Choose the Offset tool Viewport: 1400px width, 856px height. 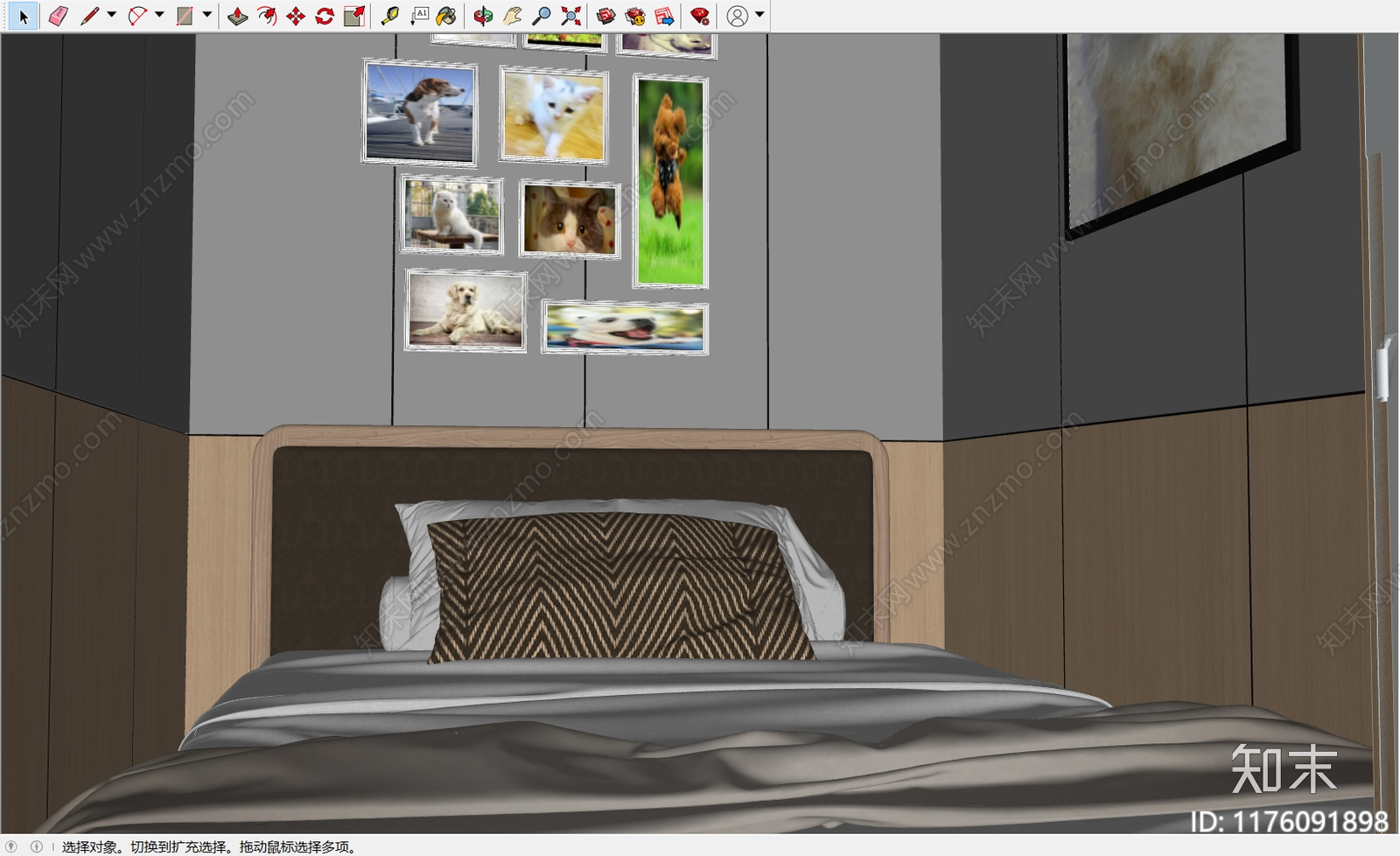click(x=267, y=16)
